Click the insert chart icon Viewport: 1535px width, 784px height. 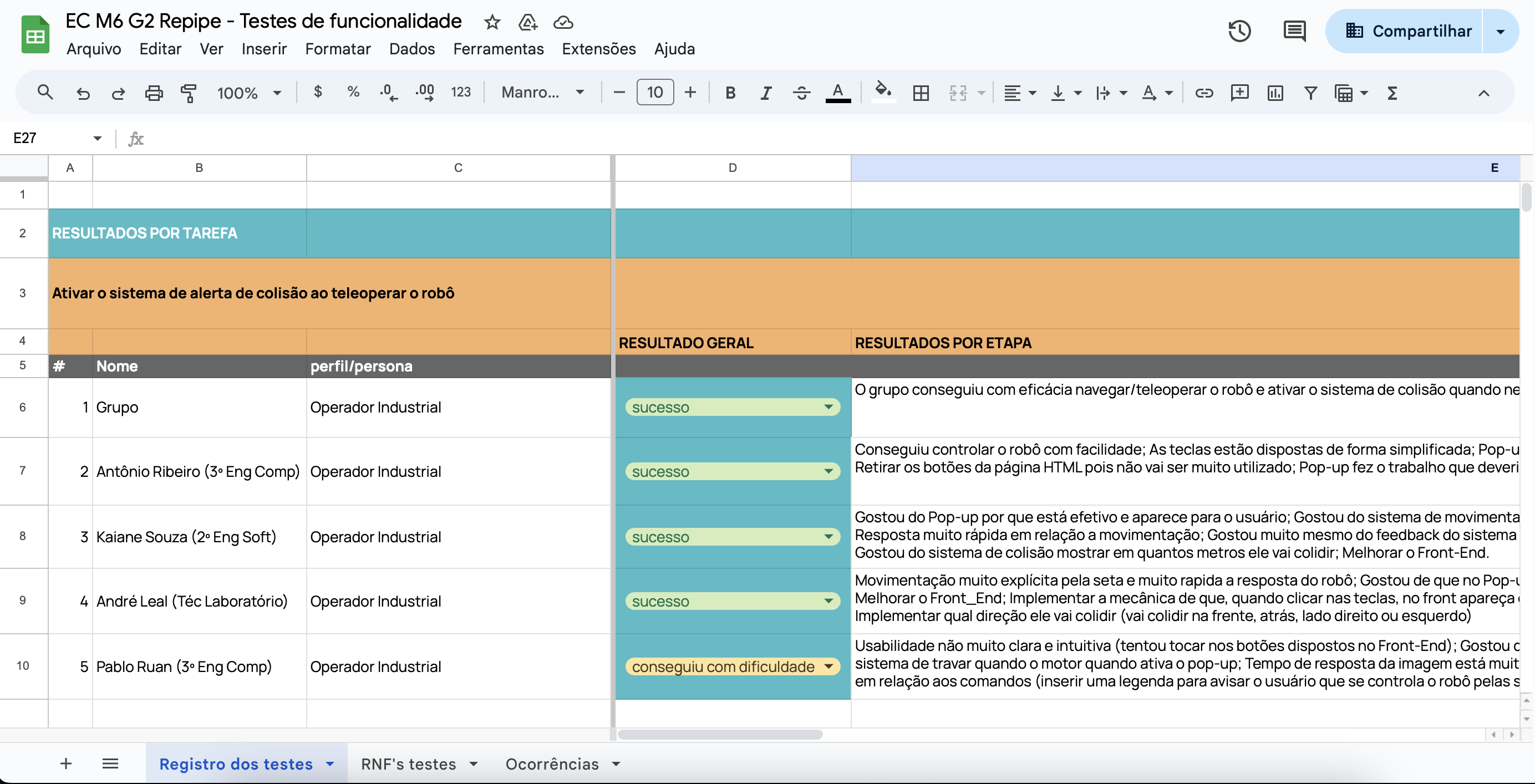[1275, 93]
